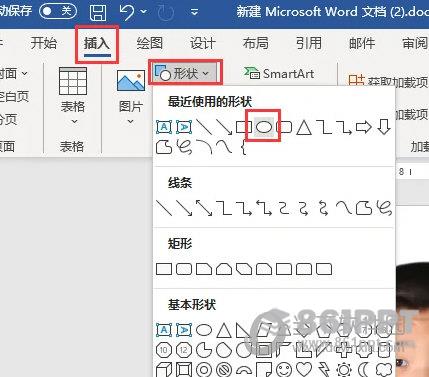Select the Dodecagon (12) shape

point(184,350)
